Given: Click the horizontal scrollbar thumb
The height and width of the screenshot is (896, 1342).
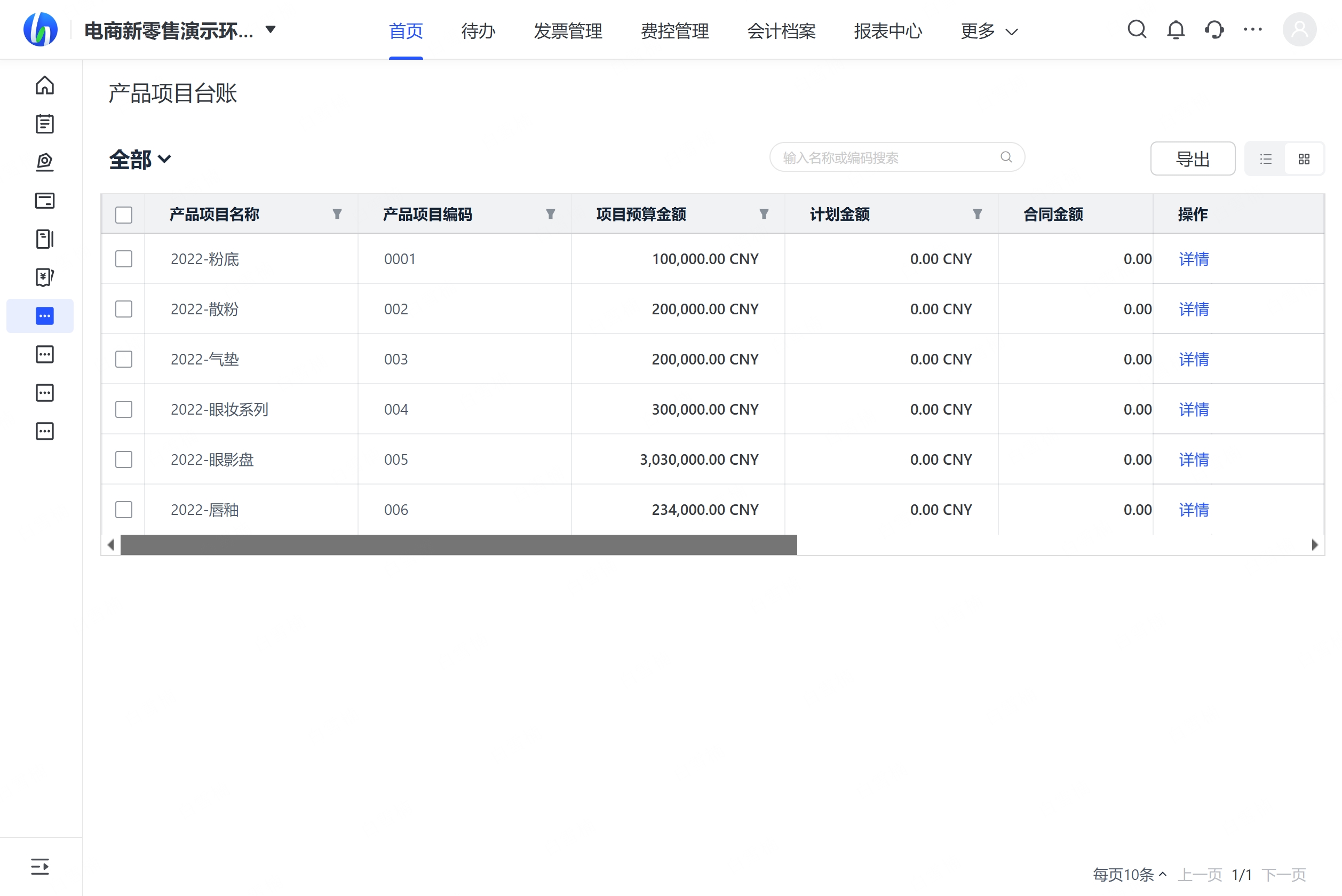Looking at the screenshot, I should click(x=459, y=544).
